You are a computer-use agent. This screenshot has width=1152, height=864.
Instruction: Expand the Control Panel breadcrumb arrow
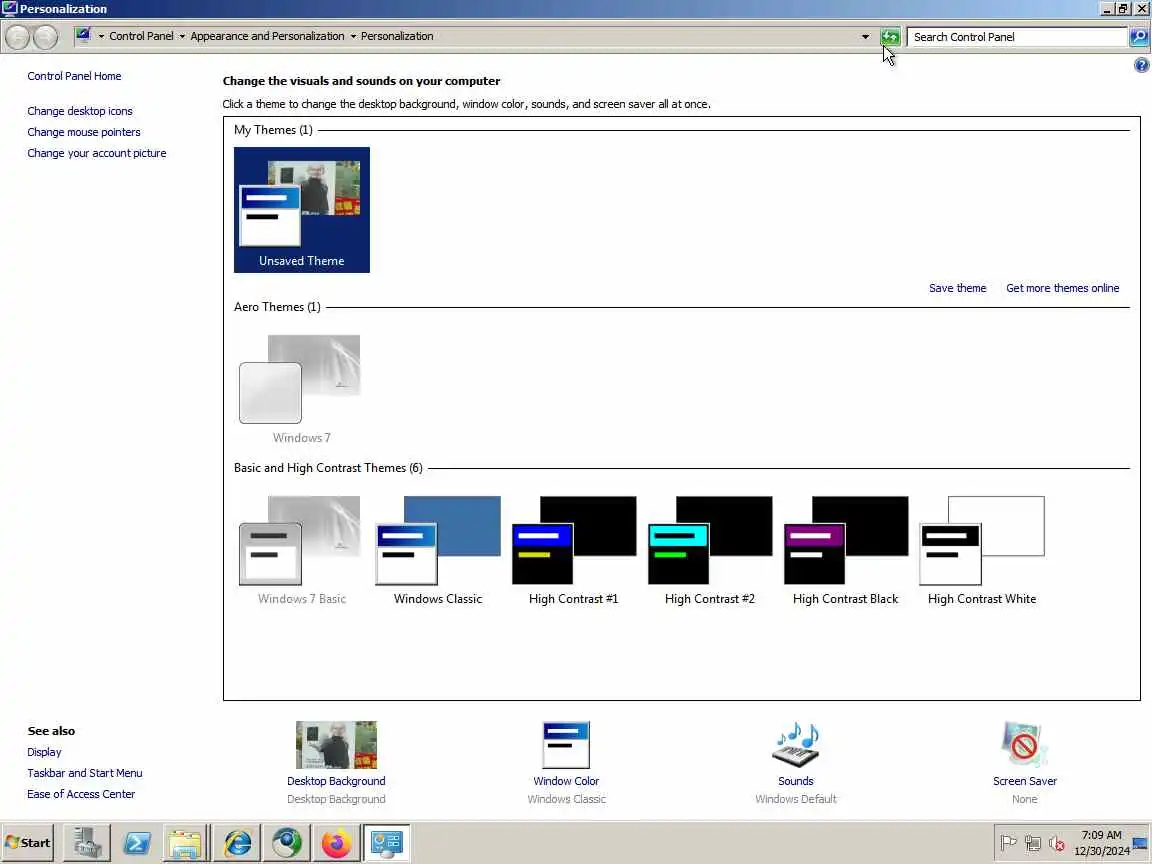coord(101,36)
